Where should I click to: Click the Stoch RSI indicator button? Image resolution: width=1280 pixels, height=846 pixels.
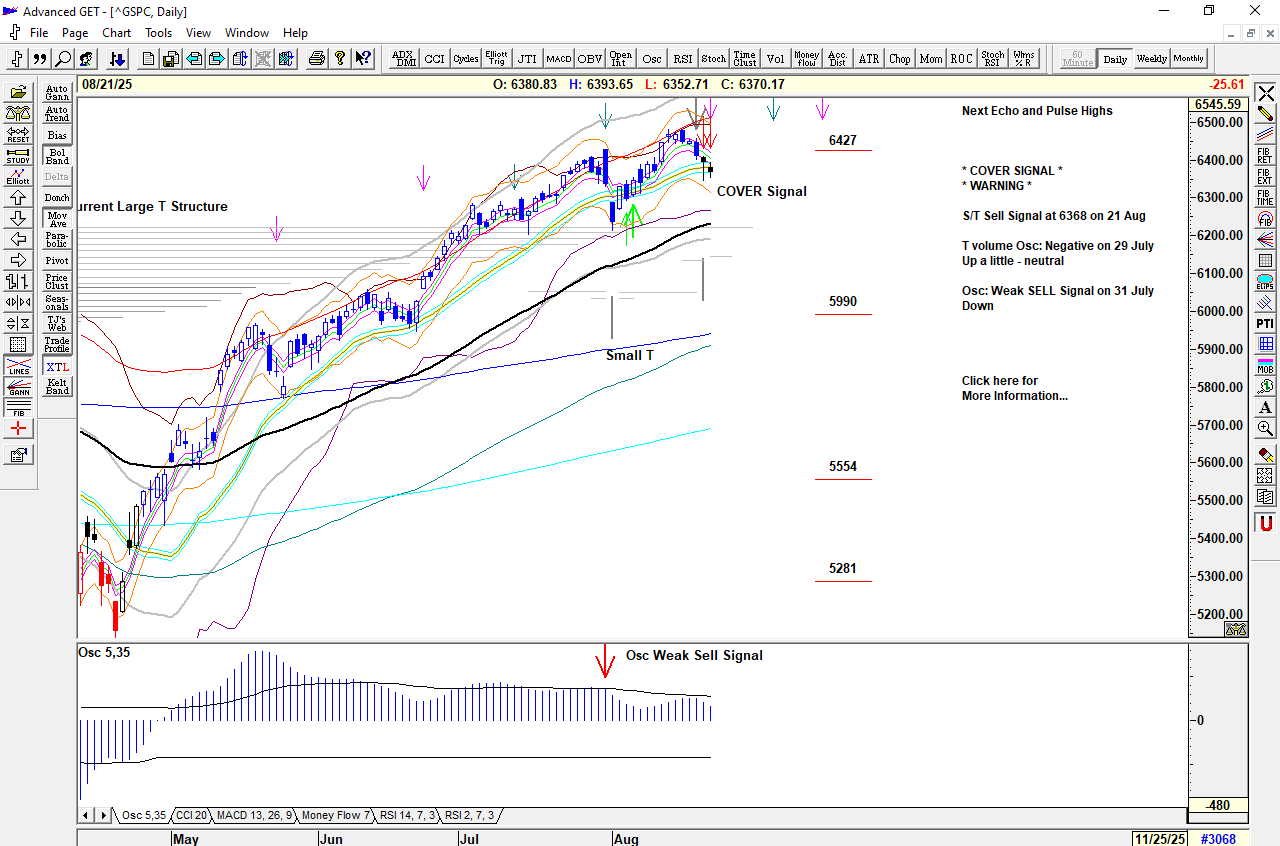(x=992, y=59)
